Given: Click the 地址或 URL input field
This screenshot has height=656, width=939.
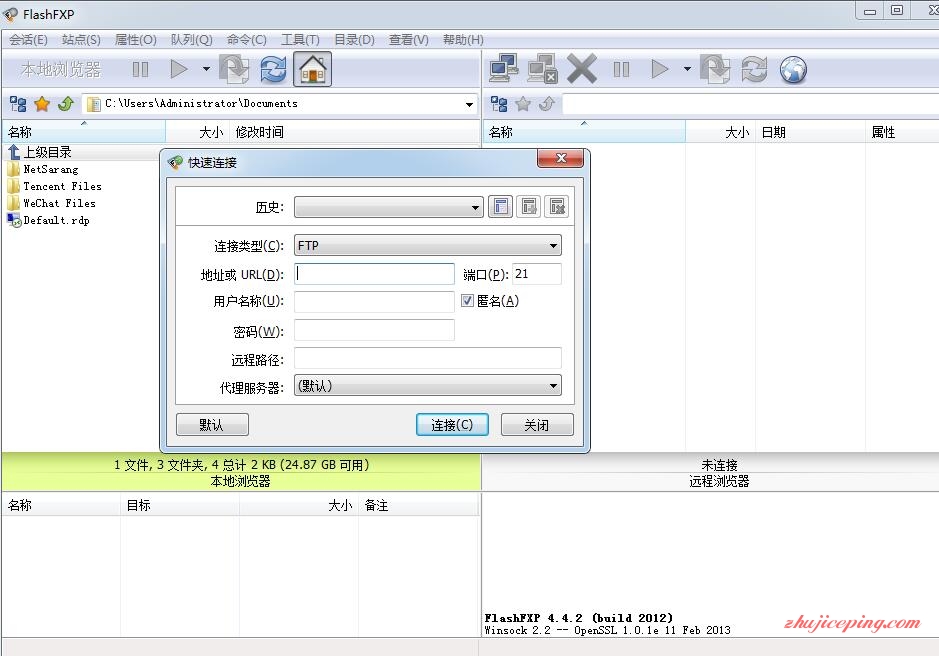Looking at the screenshot, I should pyautogui.click(x=374, y=274).
